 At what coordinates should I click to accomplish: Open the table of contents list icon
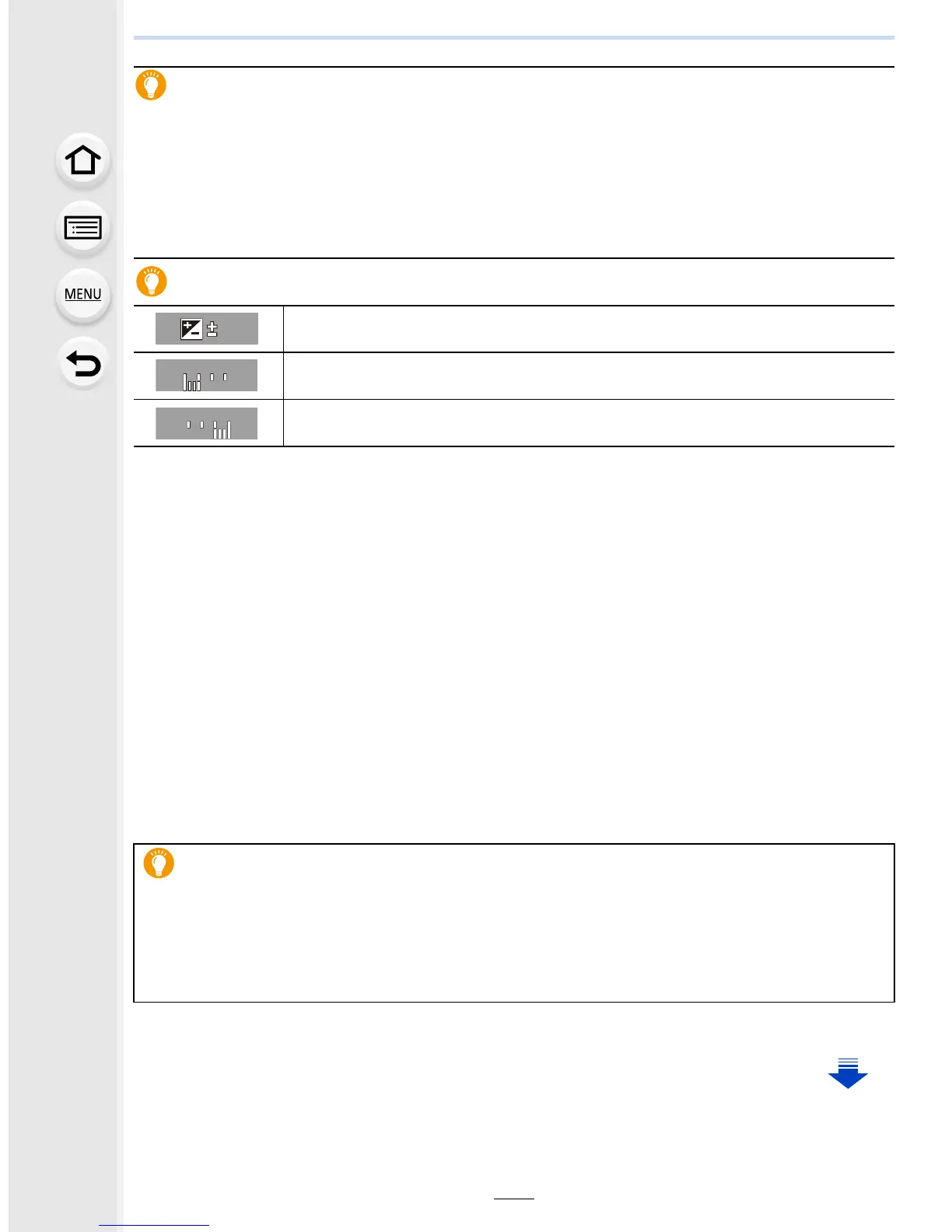coord(82,228)
